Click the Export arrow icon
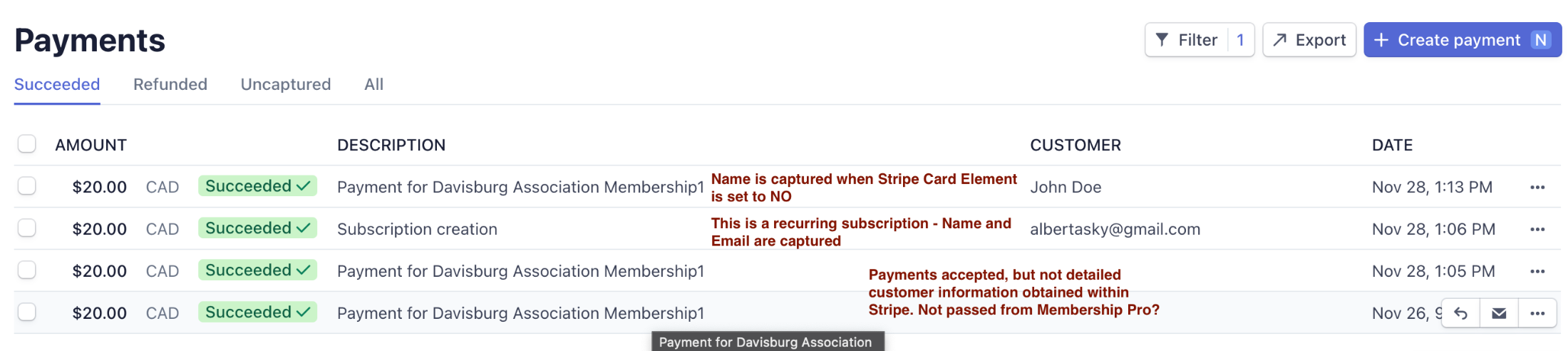Image resolution: width=1568 pixels, height=351 pixels. coord(1280,40)
